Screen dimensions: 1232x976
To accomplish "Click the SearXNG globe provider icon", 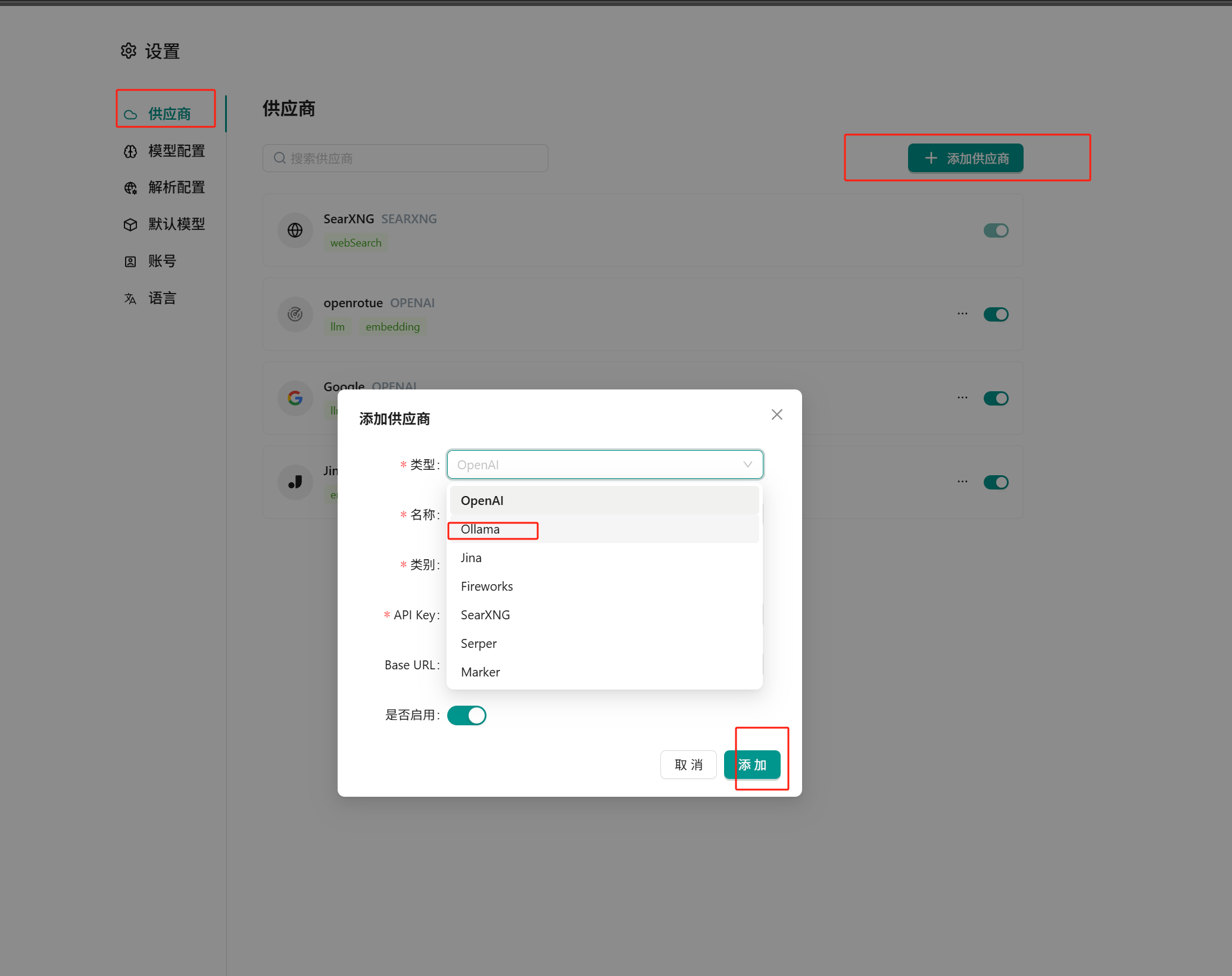I will pos(295,230).
